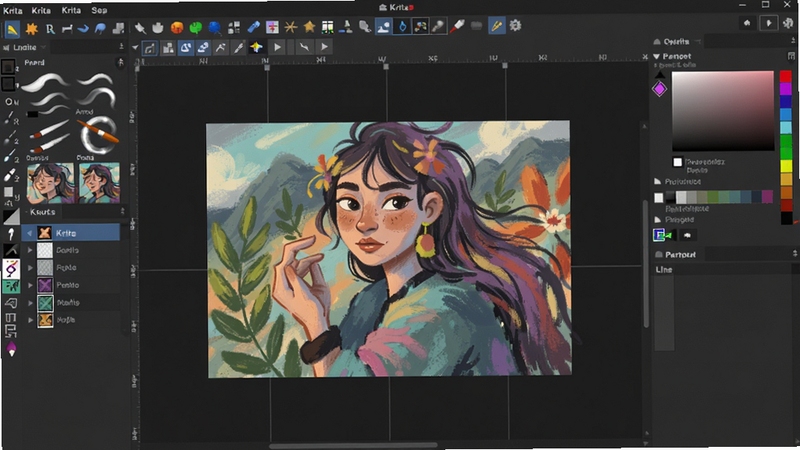Click the magenta diamond color indicator
This screenshot has width=800, height=450.
659,89
